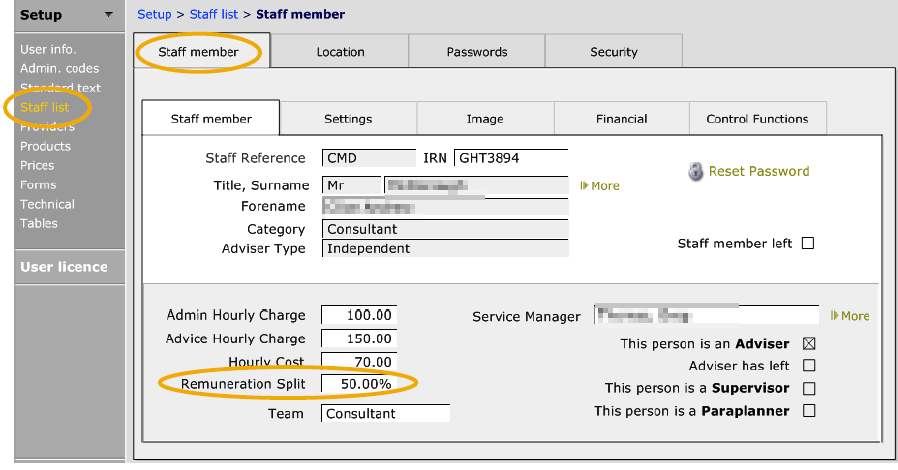Click the Remuneration Split field
This screenshot has height=470, width=898.
(359, 384)
